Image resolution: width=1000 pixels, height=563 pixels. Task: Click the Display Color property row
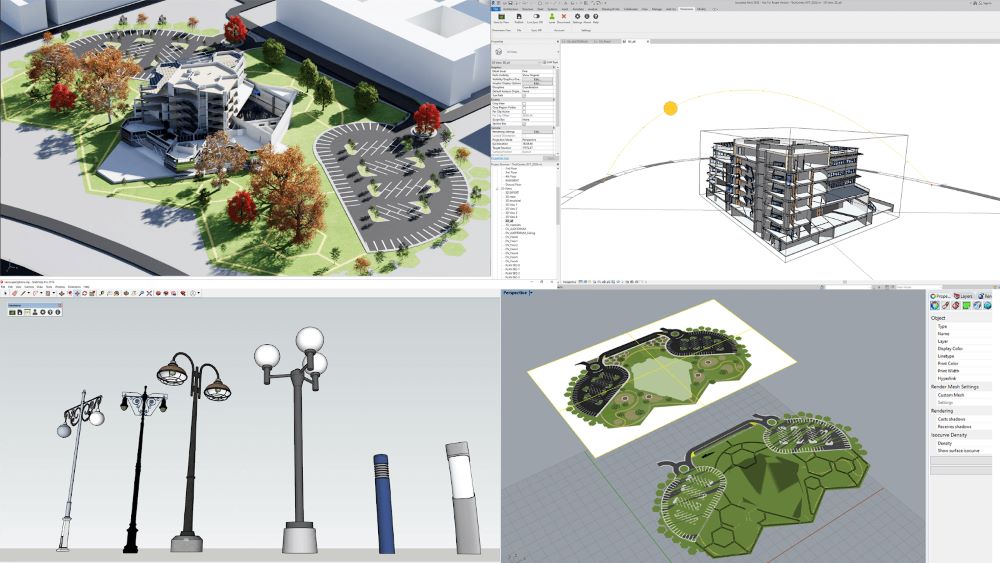pos(951,349)
